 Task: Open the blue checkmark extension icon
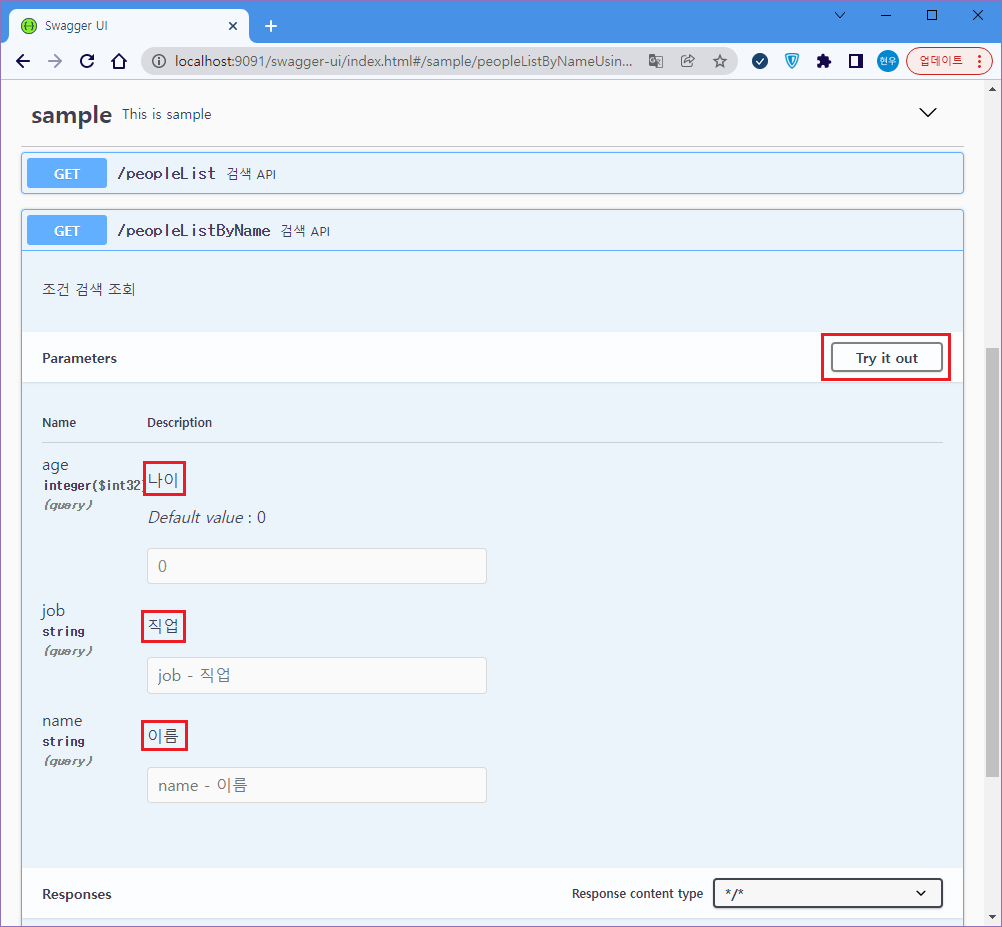coord(760,61)
